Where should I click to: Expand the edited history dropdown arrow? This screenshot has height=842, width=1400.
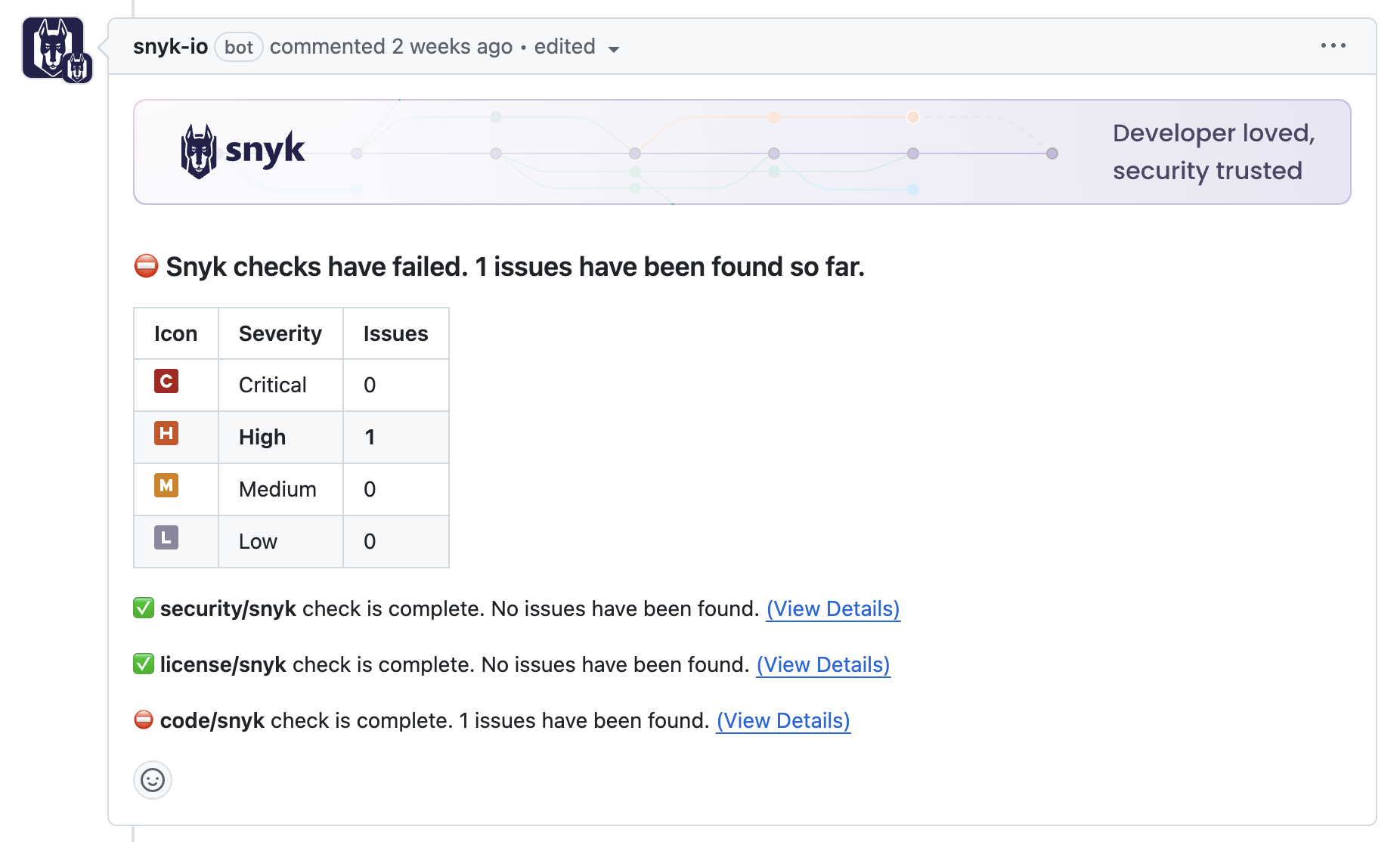(x=614, y=49)
